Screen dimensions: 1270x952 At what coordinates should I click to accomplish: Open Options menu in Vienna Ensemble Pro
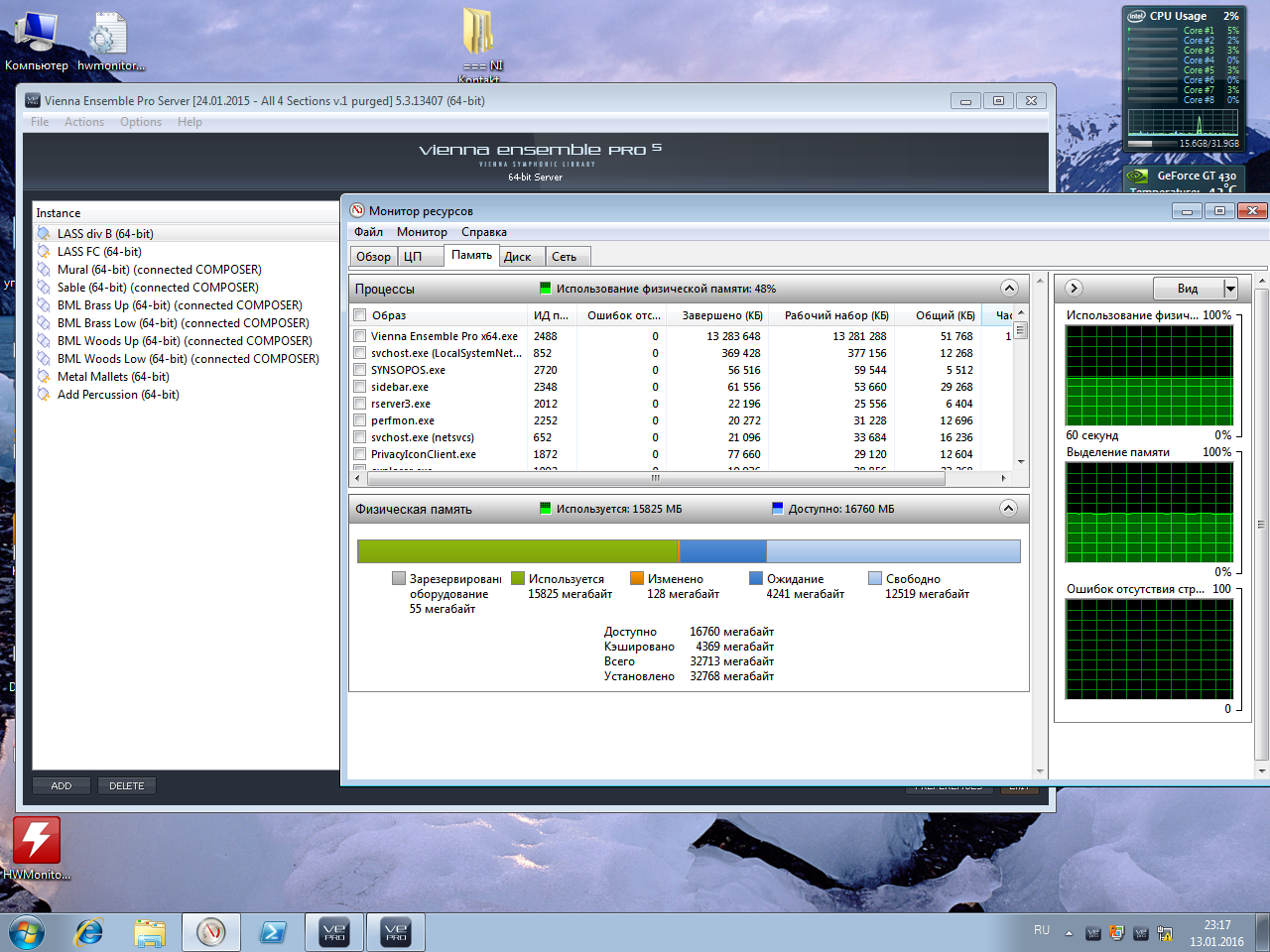[x=141, y=122]
